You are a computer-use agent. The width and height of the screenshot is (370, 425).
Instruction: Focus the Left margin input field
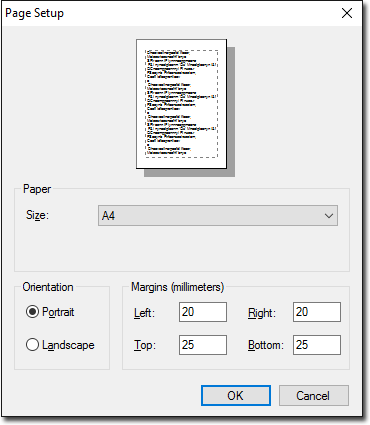203,312
